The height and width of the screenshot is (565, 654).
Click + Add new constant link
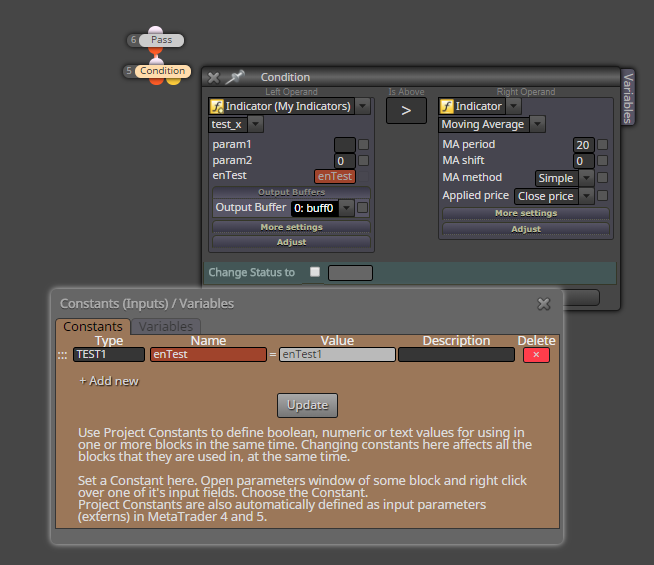(109, 381)
